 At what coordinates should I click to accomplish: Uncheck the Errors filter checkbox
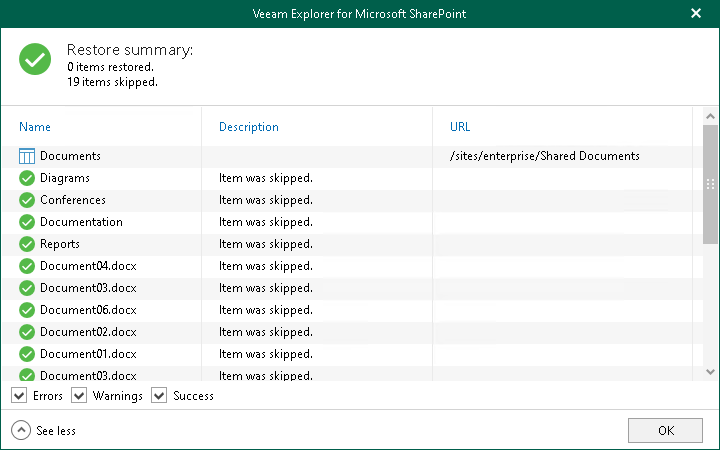19,396
